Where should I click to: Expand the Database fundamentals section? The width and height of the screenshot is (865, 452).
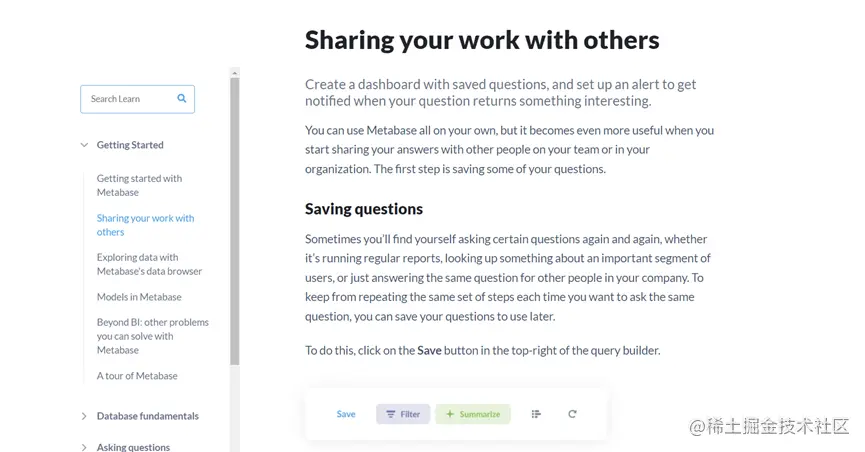[x=84, y=416]
